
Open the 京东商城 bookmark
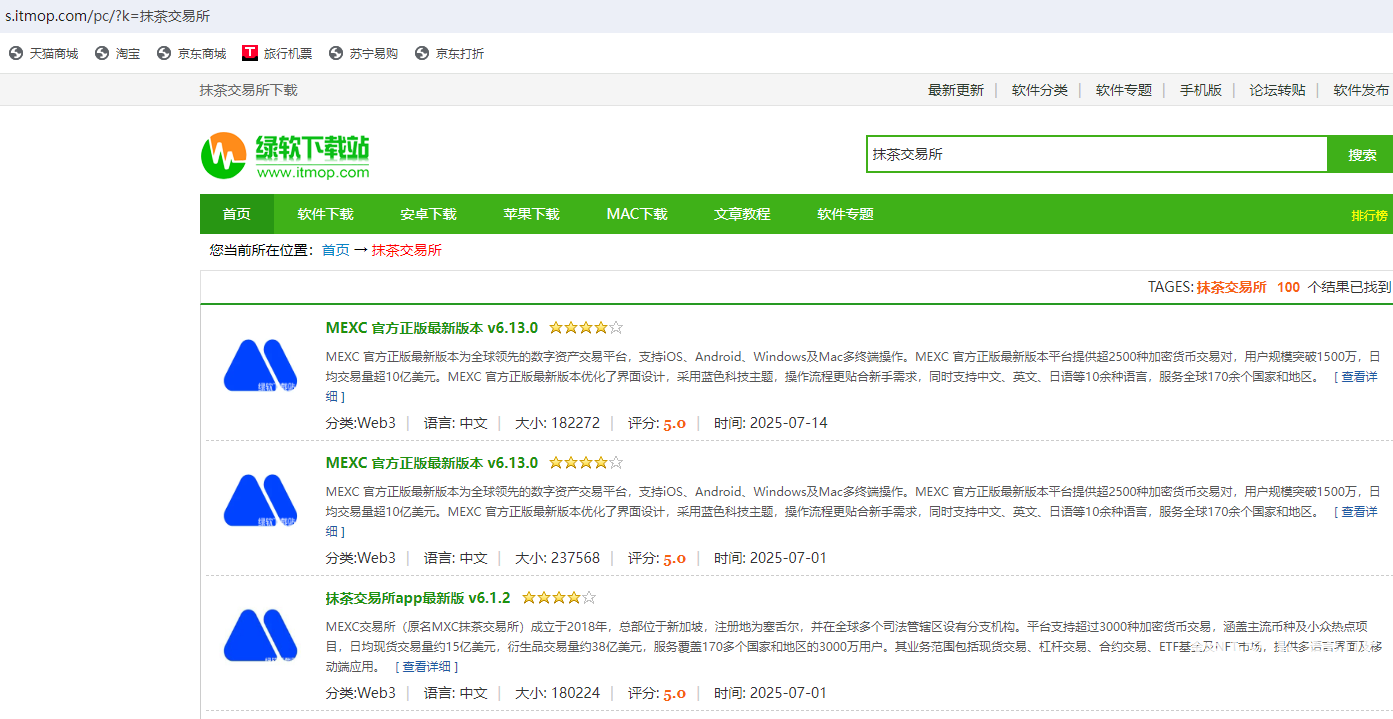click(191, 54)
